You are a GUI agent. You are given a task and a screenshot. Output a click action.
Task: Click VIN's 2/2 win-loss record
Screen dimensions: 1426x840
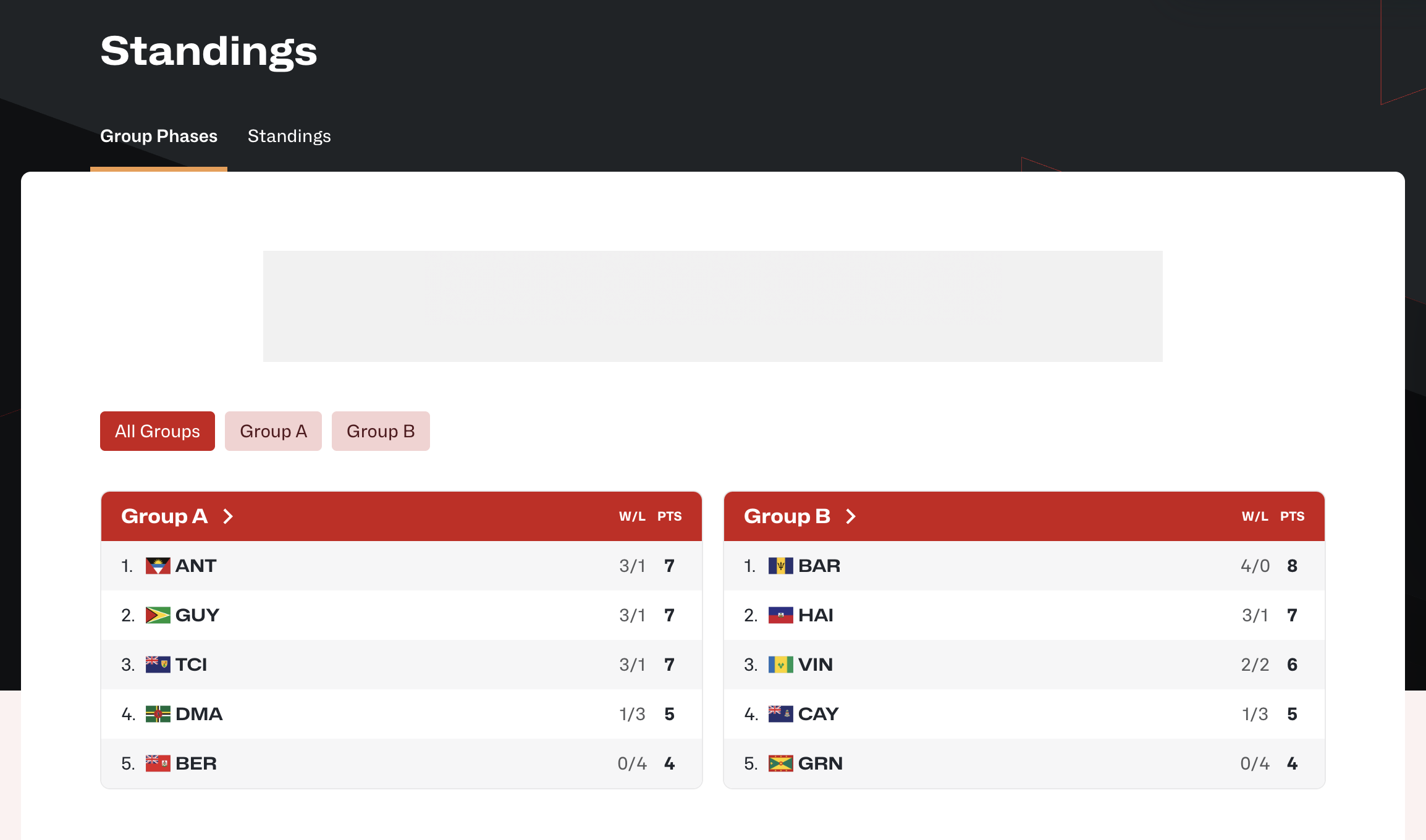pos(1255,665)
